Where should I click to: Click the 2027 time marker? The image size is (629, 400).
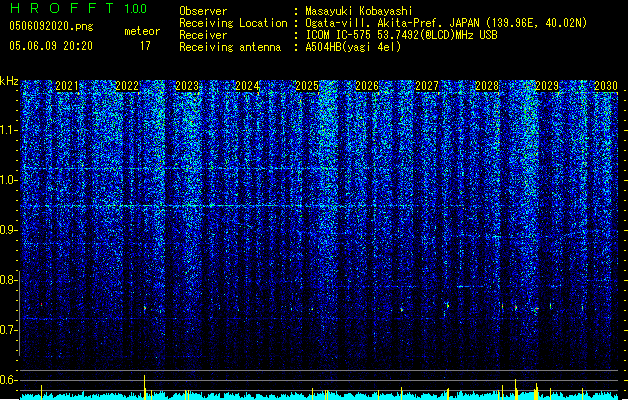[427, 86]
